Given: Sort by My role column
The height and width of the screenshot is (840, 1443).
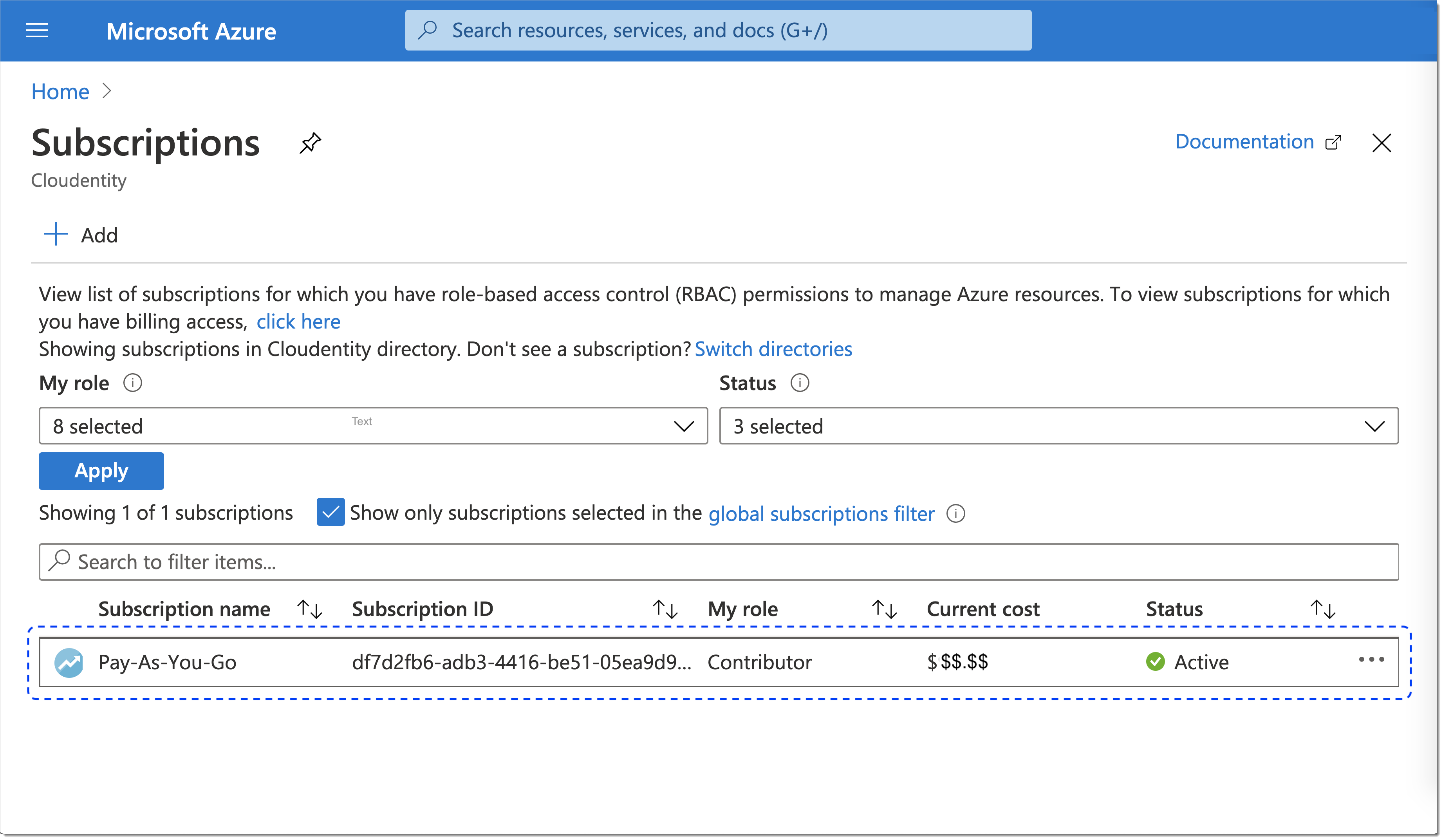Looking at the screenshot, I should (884, 609).
